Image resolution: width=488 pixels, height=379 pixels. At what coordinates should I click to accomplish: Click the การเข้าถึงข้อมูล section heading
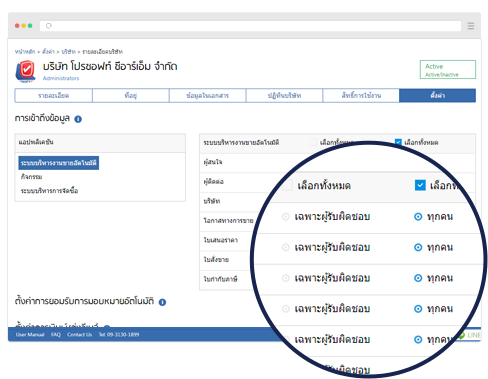tap(42, 118)
